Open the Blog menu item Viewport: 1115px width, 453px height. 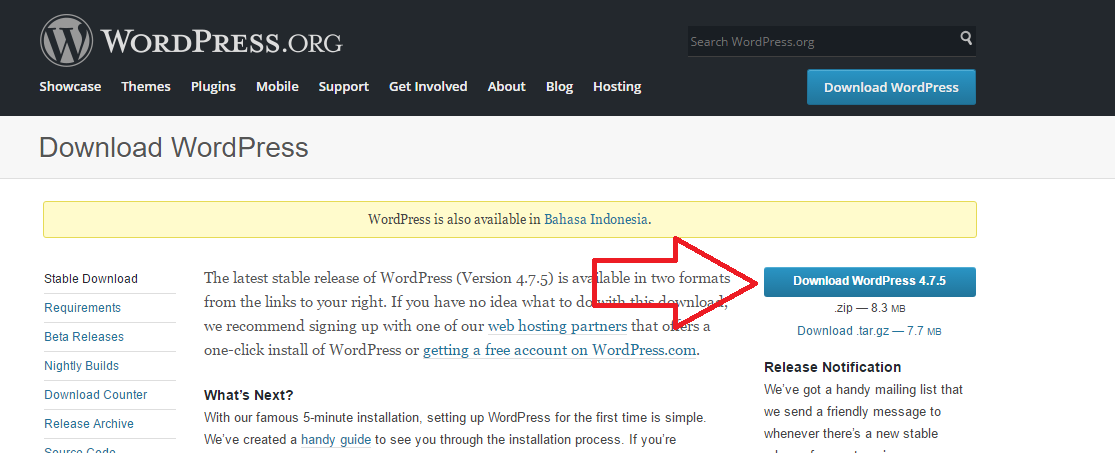pyautogui.click(x=559, y=87)
